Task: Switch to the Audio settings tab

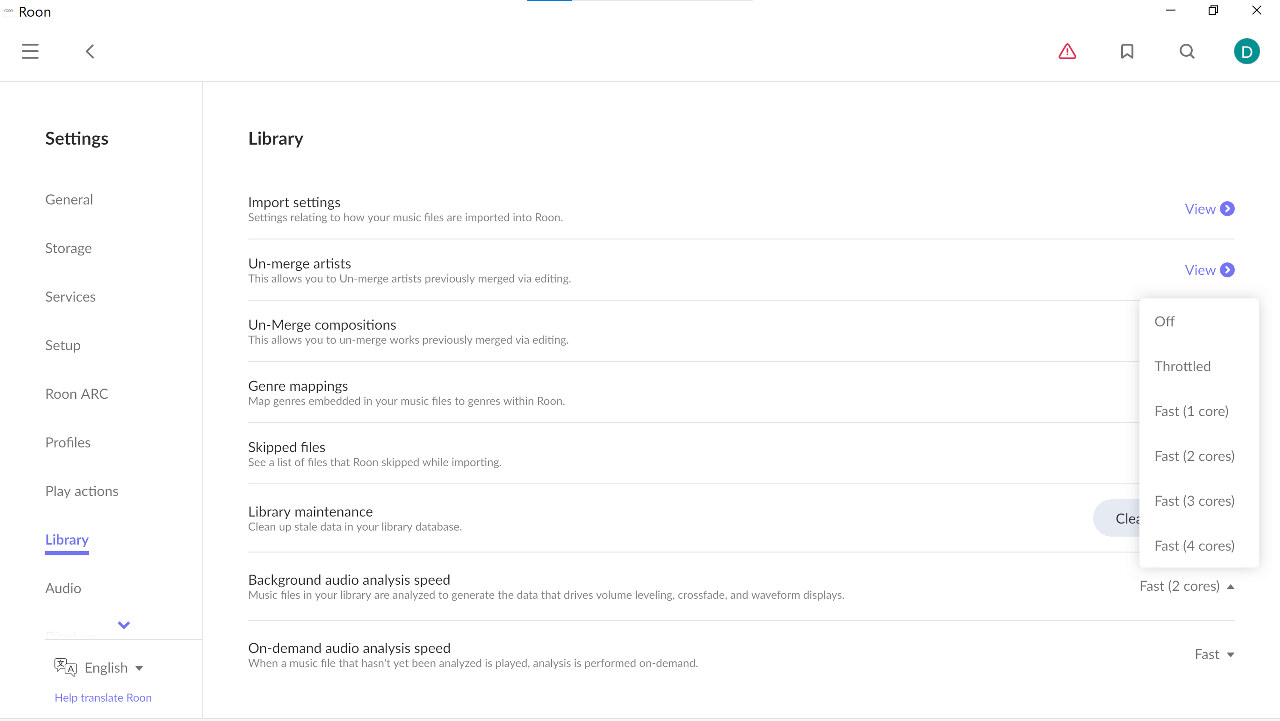Action: click(x=63, y=588)
